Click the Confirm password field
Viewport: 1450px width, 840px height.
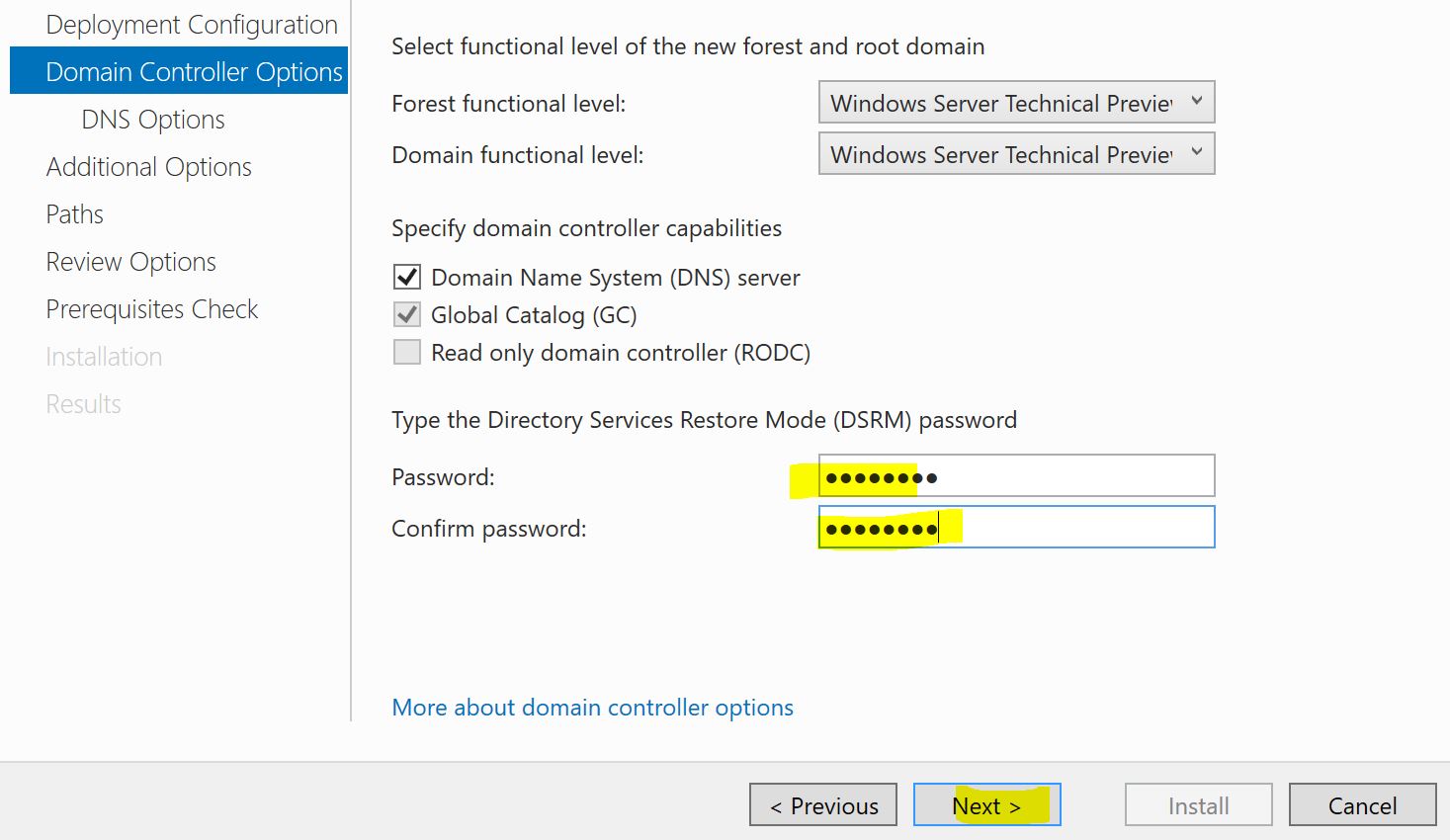1016,528
